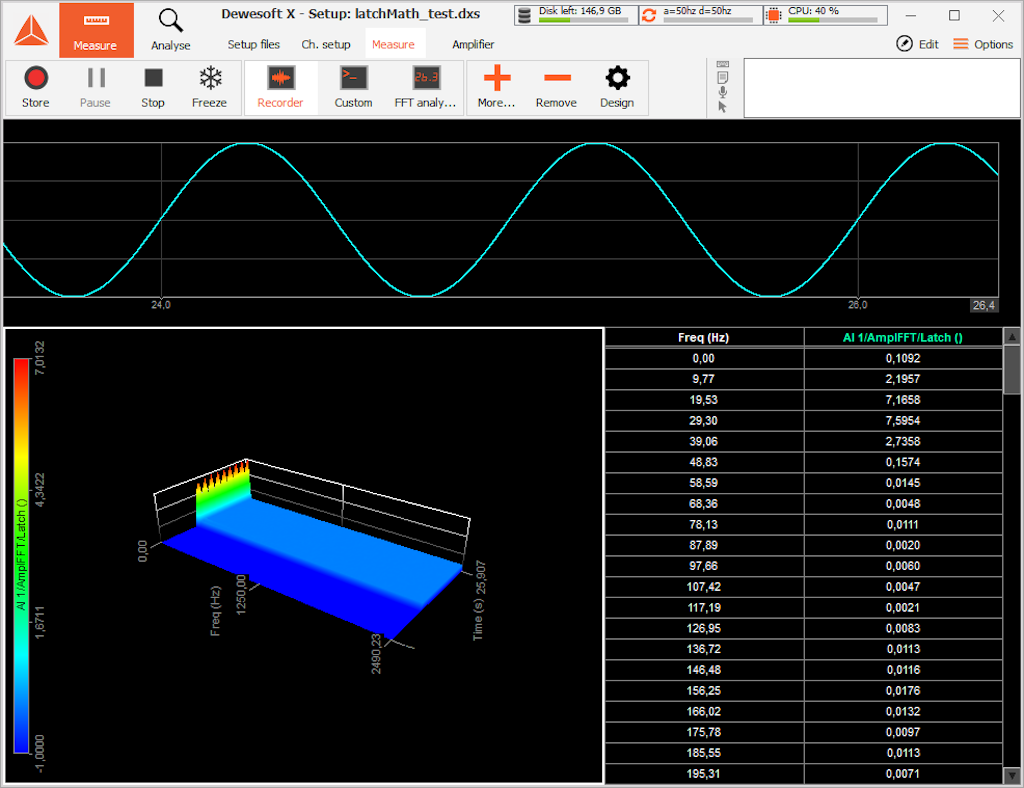
Task: Click the microphone voice event icon
Action: [x=722, y=92]
